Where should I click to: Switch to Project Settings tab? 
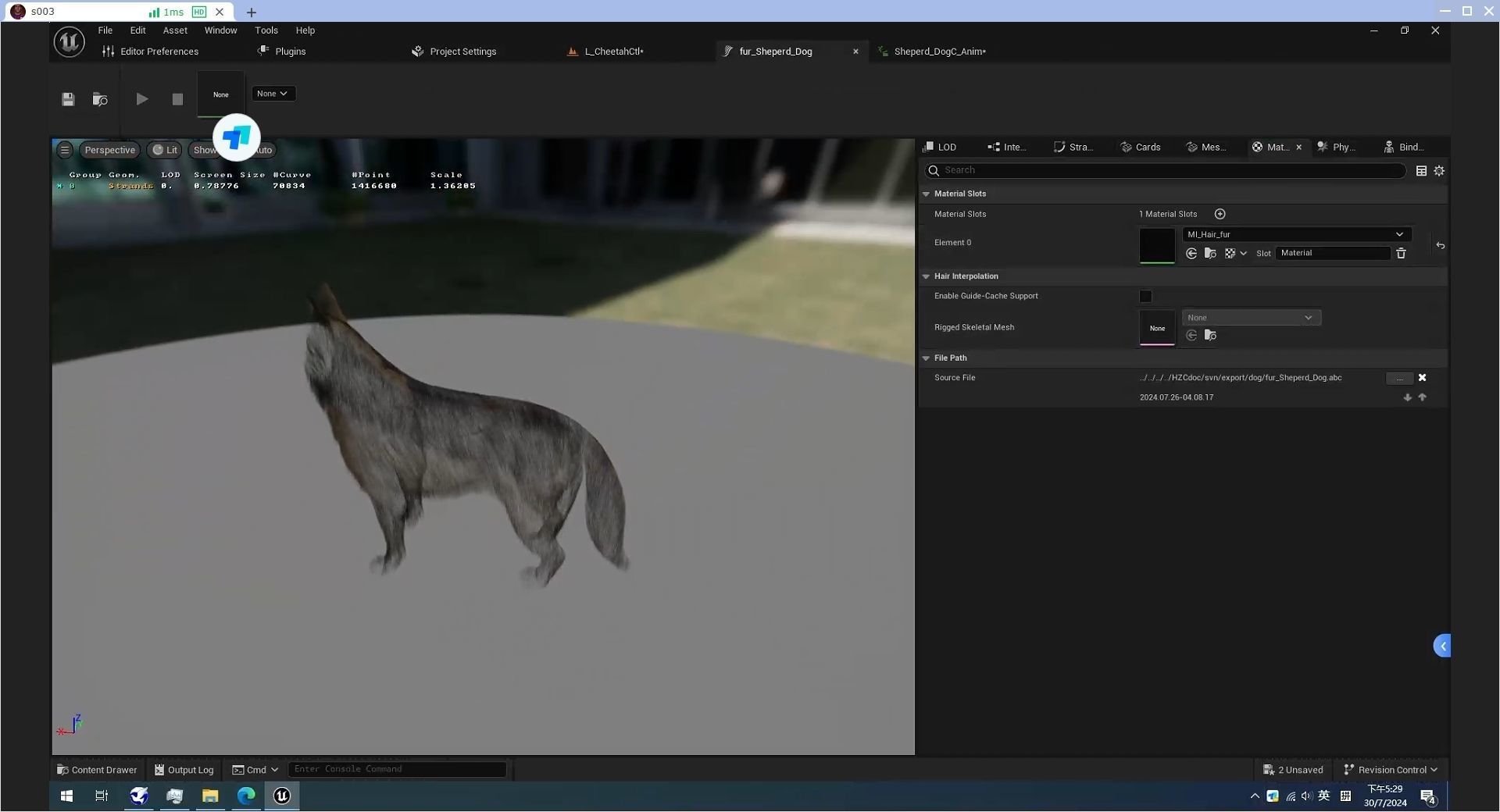tap(454, 52)
